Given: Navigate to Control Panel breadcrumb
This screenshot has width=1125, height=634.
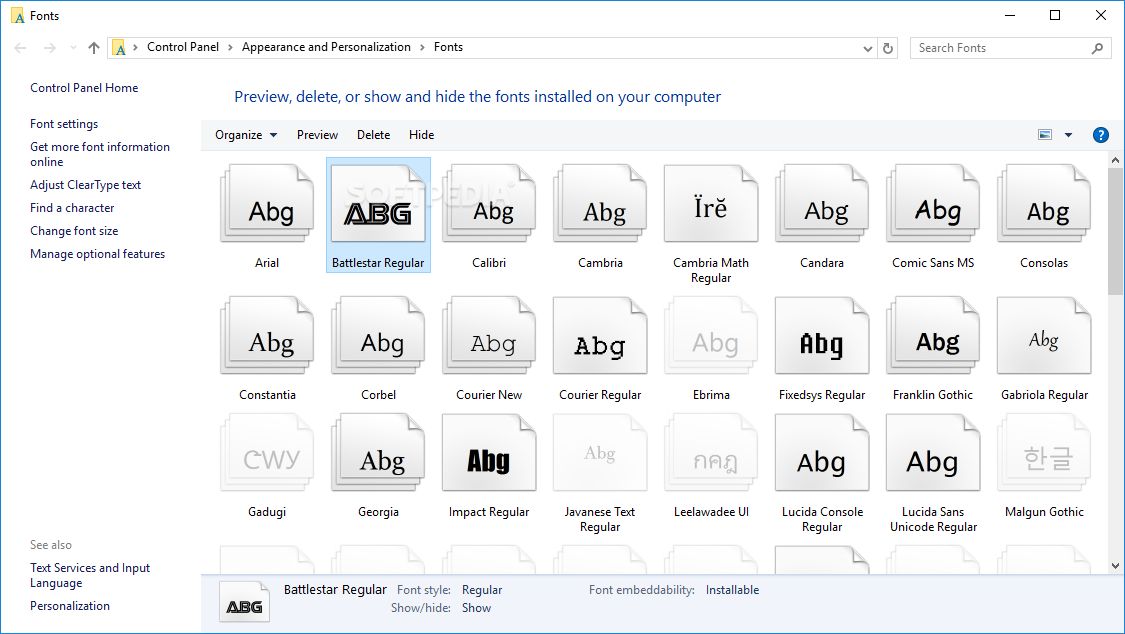Looking at the screenshot, I should 183,47.
